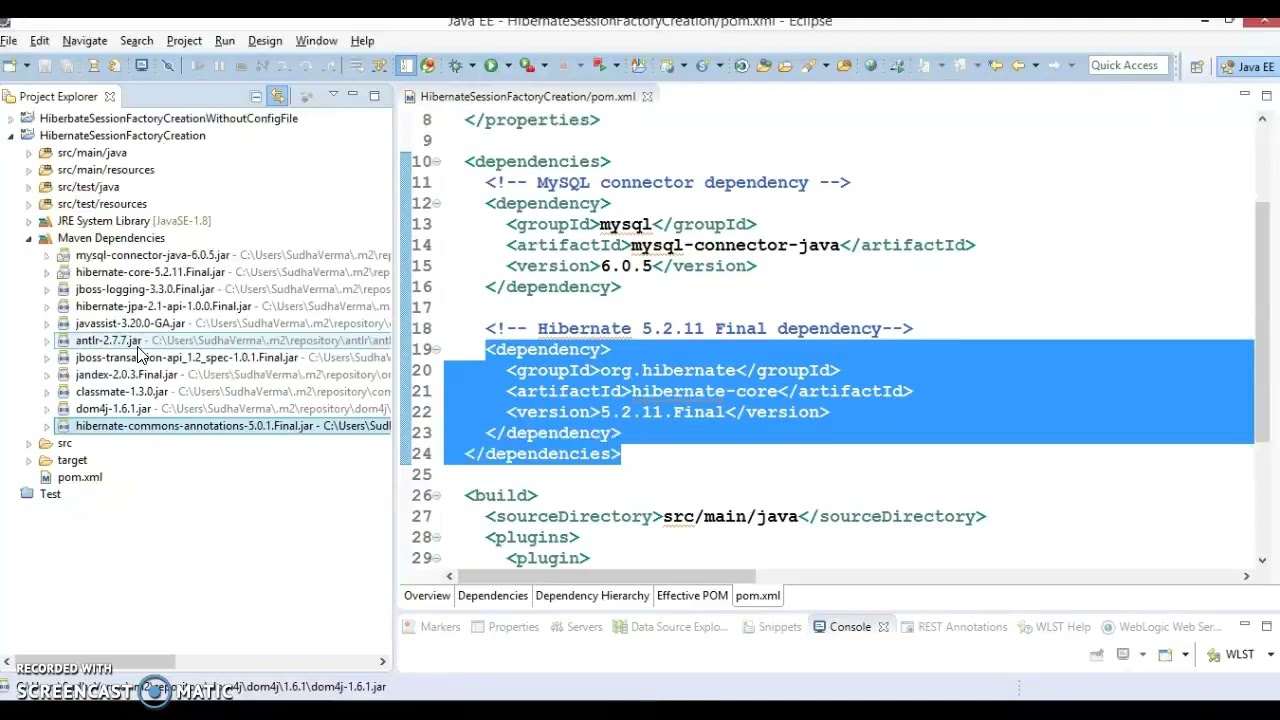The image size is (1280, 720).
Task: Open the Data Source Explorer view tab
Action: 669,627
